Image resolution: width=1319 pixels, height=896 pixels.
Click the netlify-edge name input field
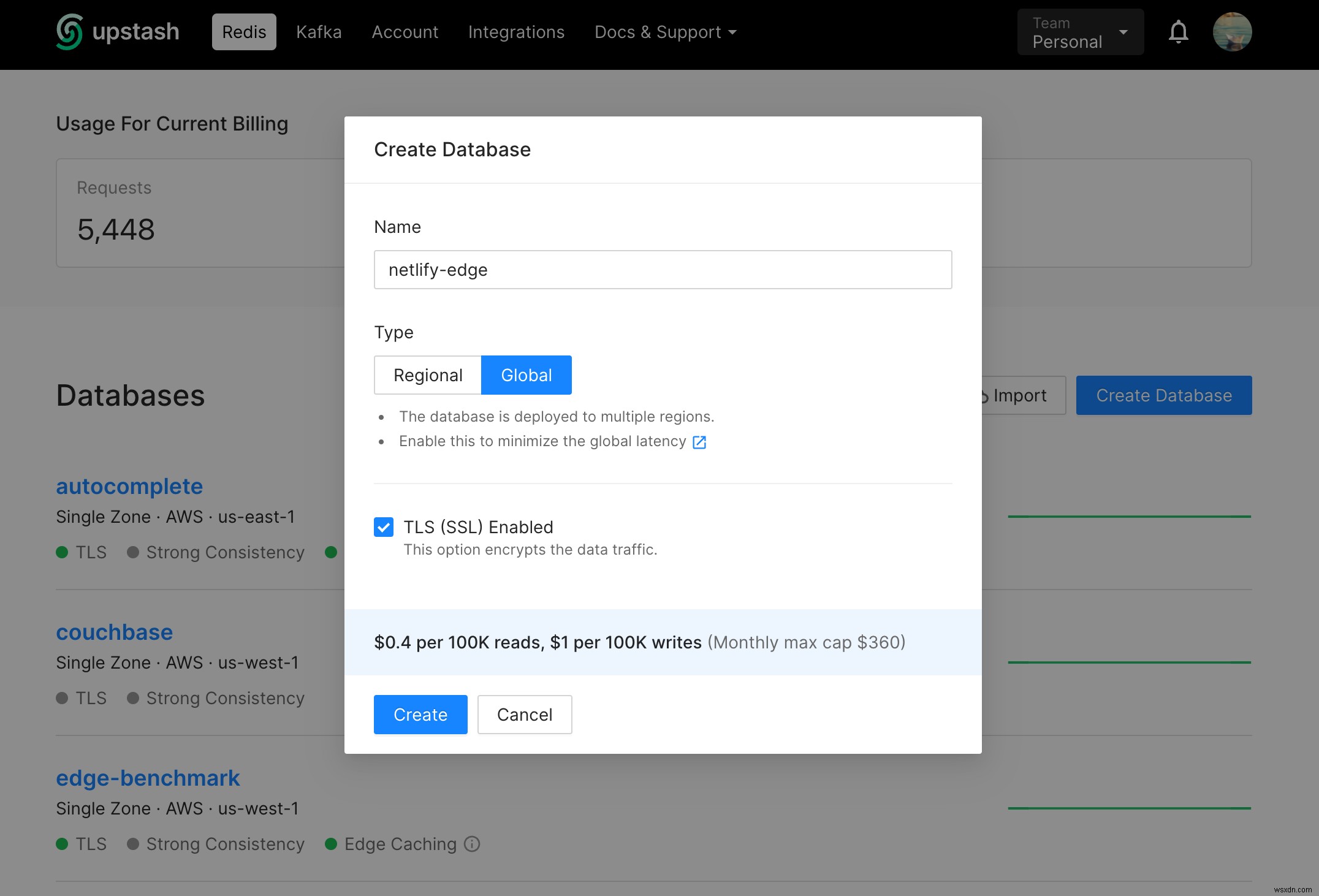tap(663, 269)
